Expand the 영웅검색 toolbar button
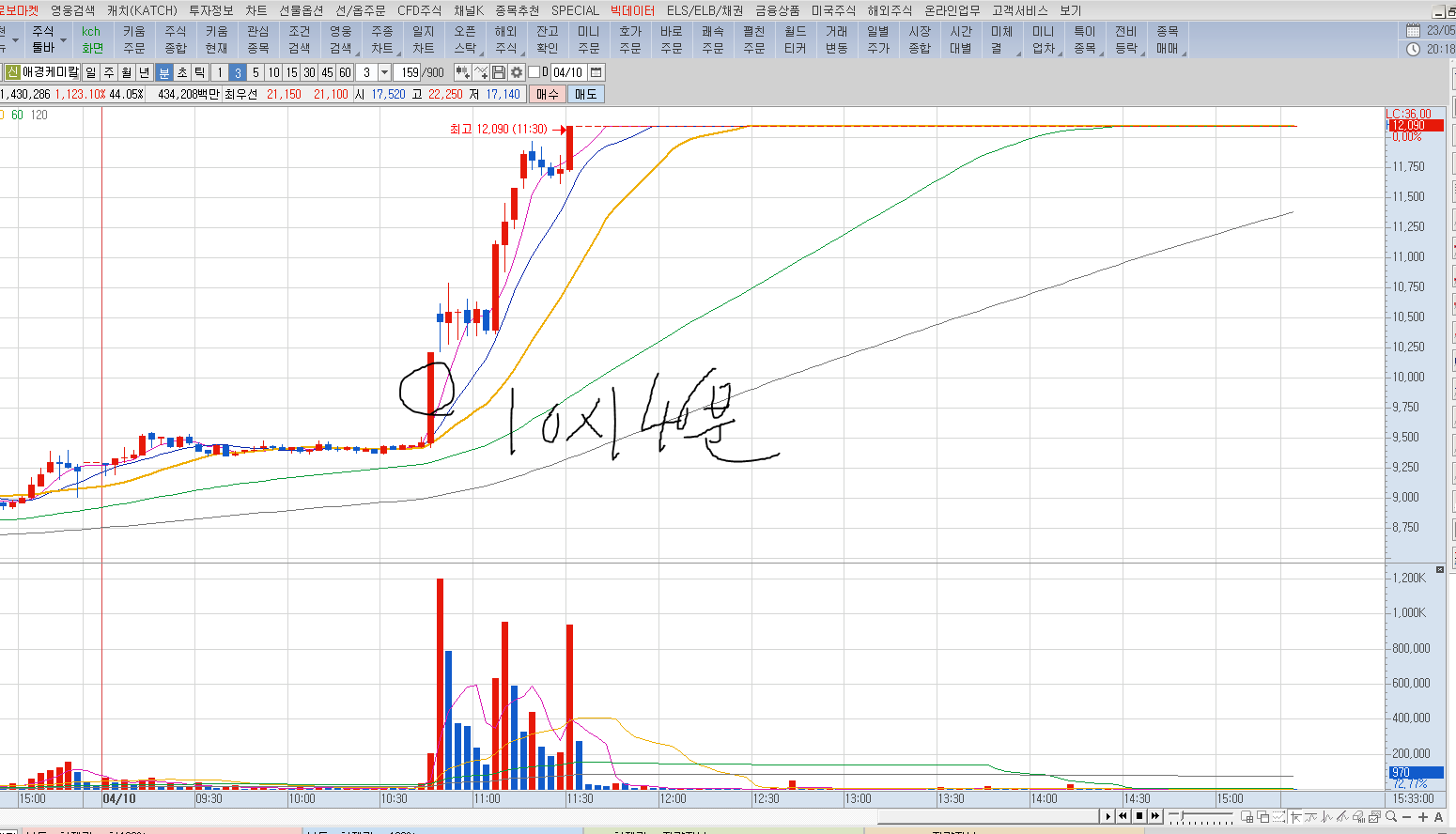Image resolution: width=1456 pixels, height=834 pixels. click(341, 39)
